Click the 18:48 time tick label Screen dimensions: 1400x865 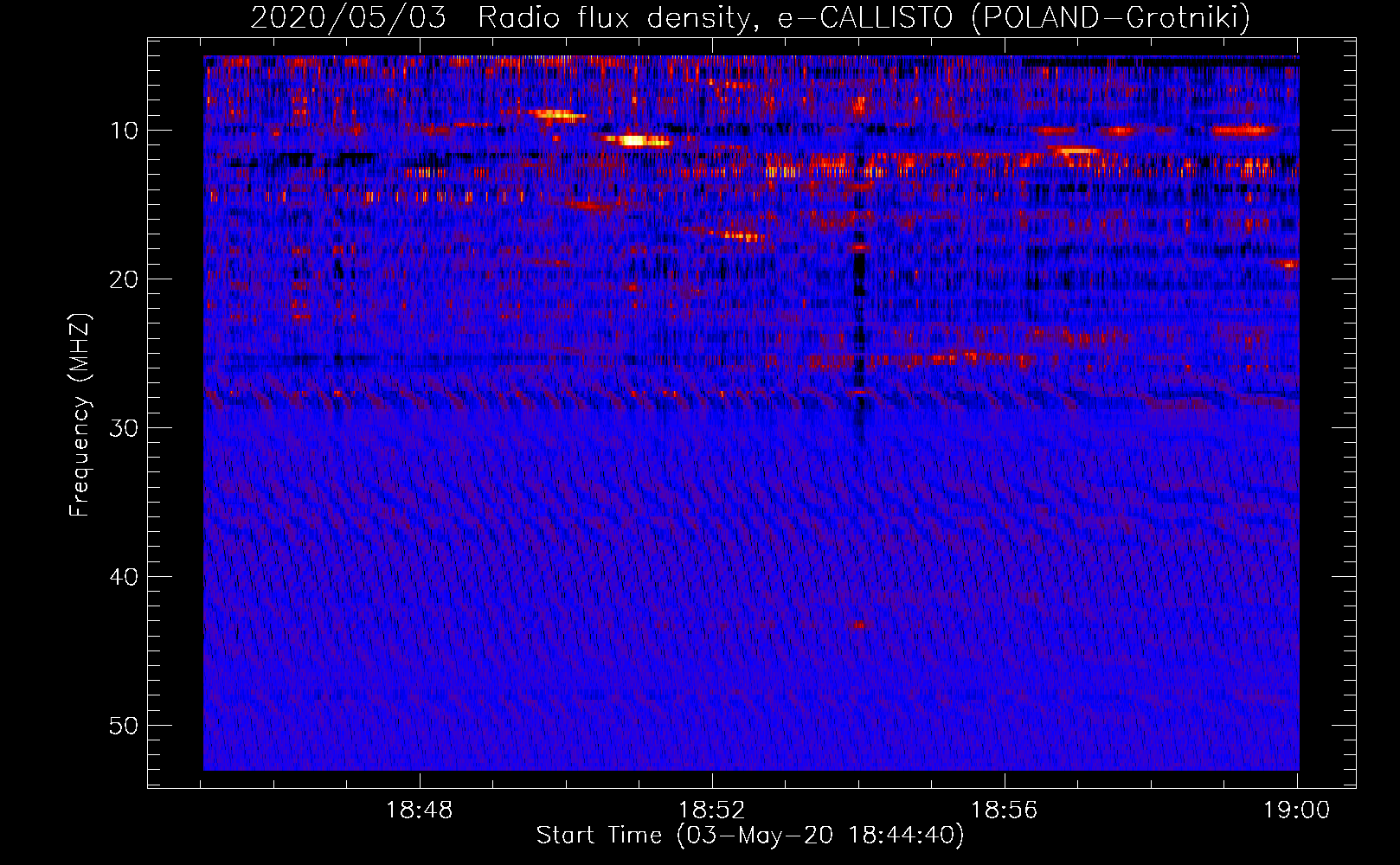click(x=419, y=811)
